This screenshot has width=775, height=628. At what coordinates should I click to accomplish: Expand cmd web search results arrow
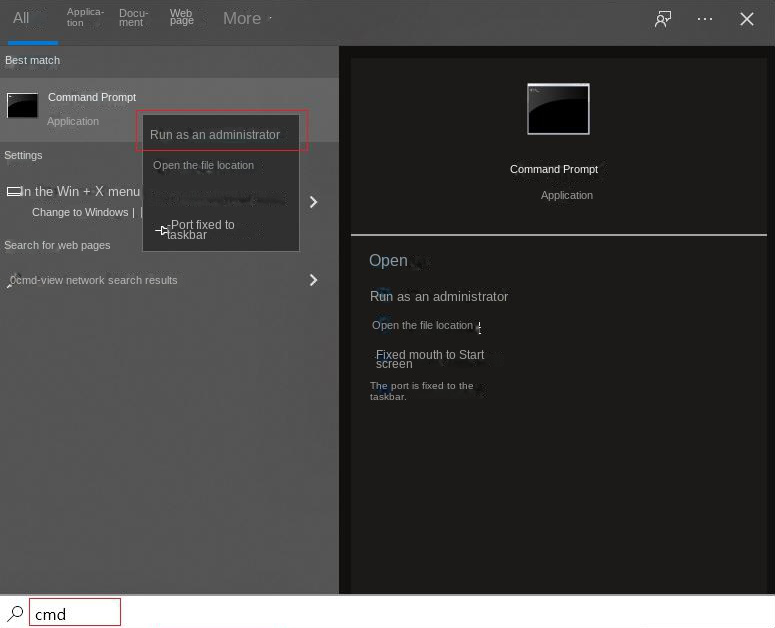click(313, 280)
